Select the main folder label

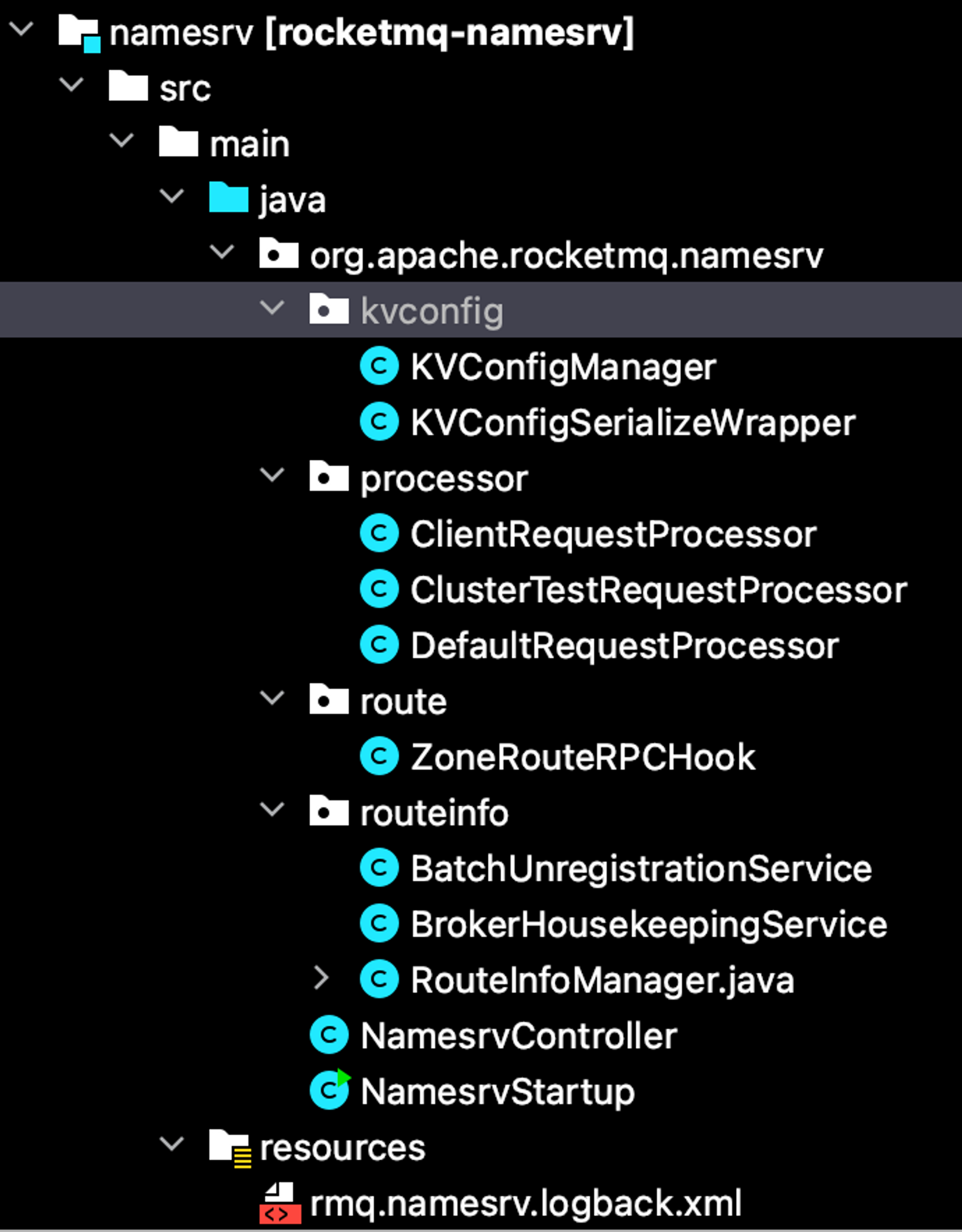click(249, 144)
